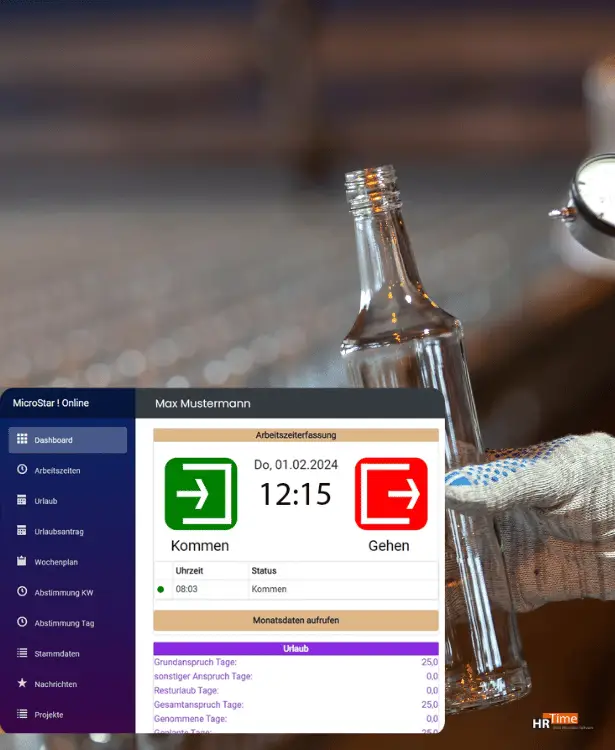Screen dimensions: 615x750
Task: Click the Dashboard grid icon
Action: pos(22,439)
